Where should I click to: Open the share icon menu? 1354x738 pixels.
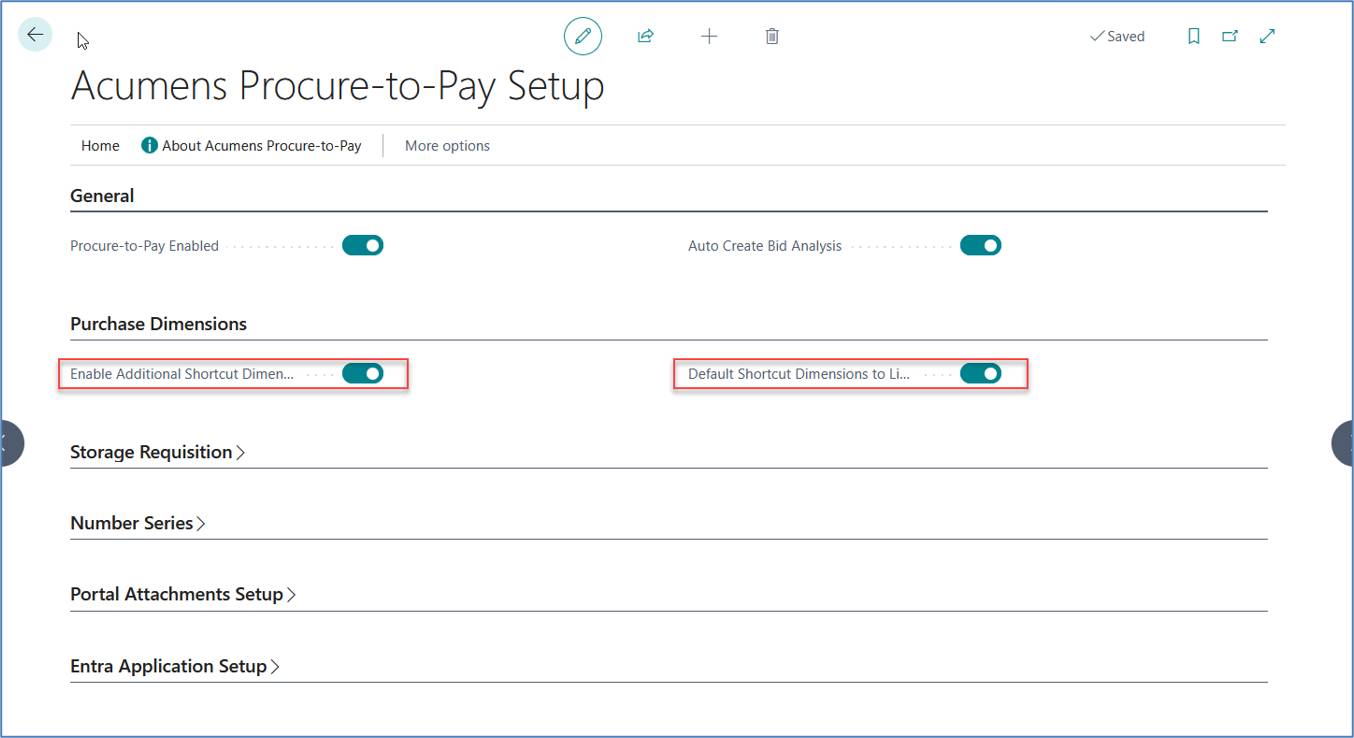point(645,36)
